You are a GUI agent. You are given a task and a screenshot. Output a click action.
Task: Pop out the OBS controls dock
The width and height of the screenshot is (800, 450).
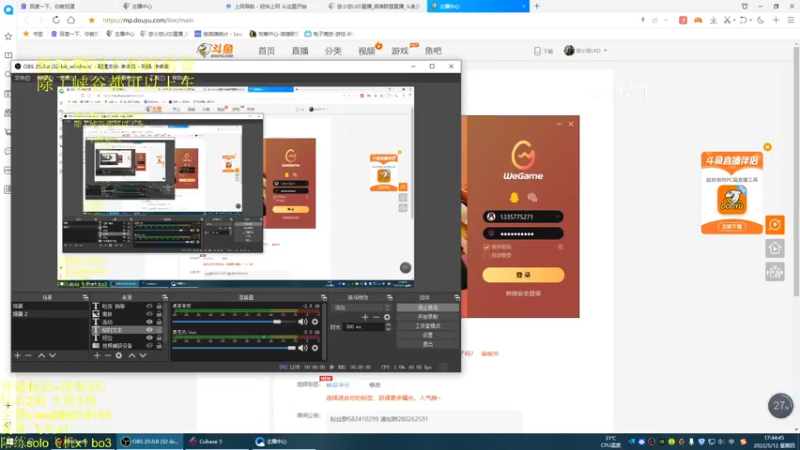pos(457,297)
